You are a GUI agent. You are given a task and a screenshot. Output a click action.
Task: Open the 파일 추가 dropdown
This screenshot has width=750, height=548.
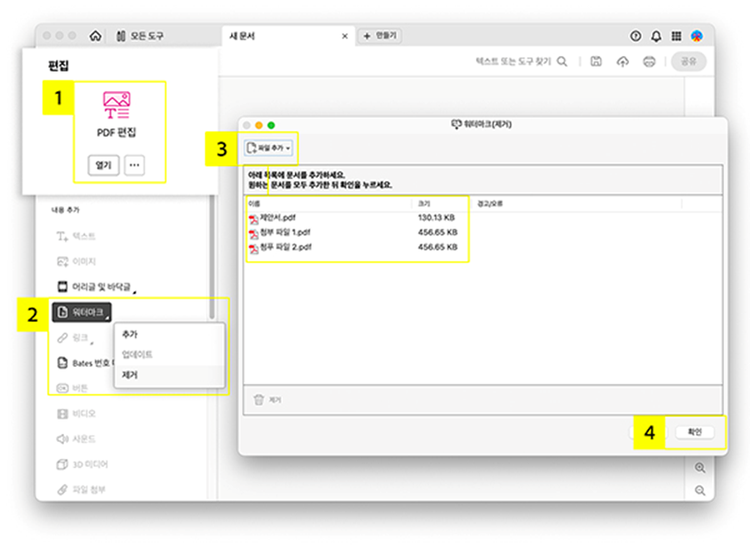[269, 148]
